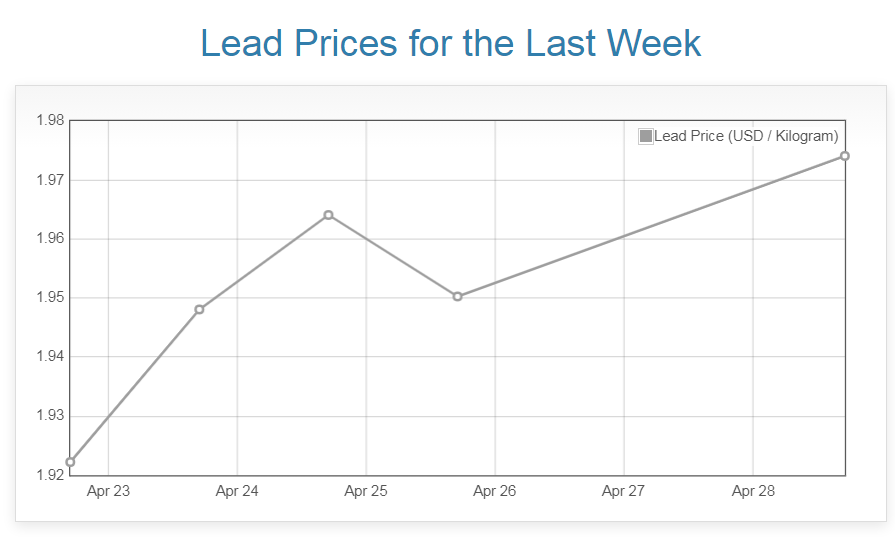Pick the data point near 1.95 before Apr 26
Image resolution: width=895 pixels, height=537 pixels.
point(457,296)
